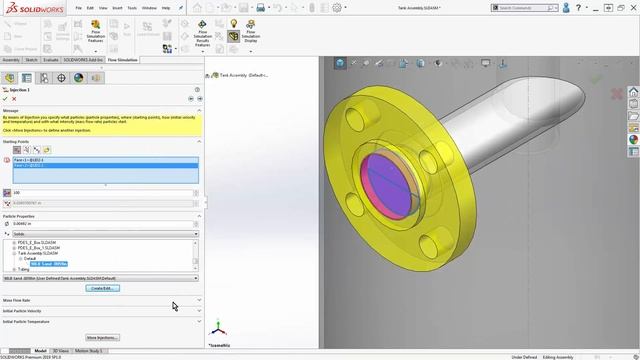This screenshot has width=640, height=360.
Task: Select the fourth Starting Points mode icon
Action: coord(46,150)
